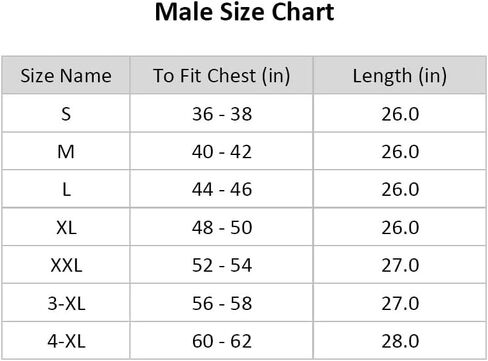Select the S size cell
Screen dimensions: 488x361
coord(66,113)
